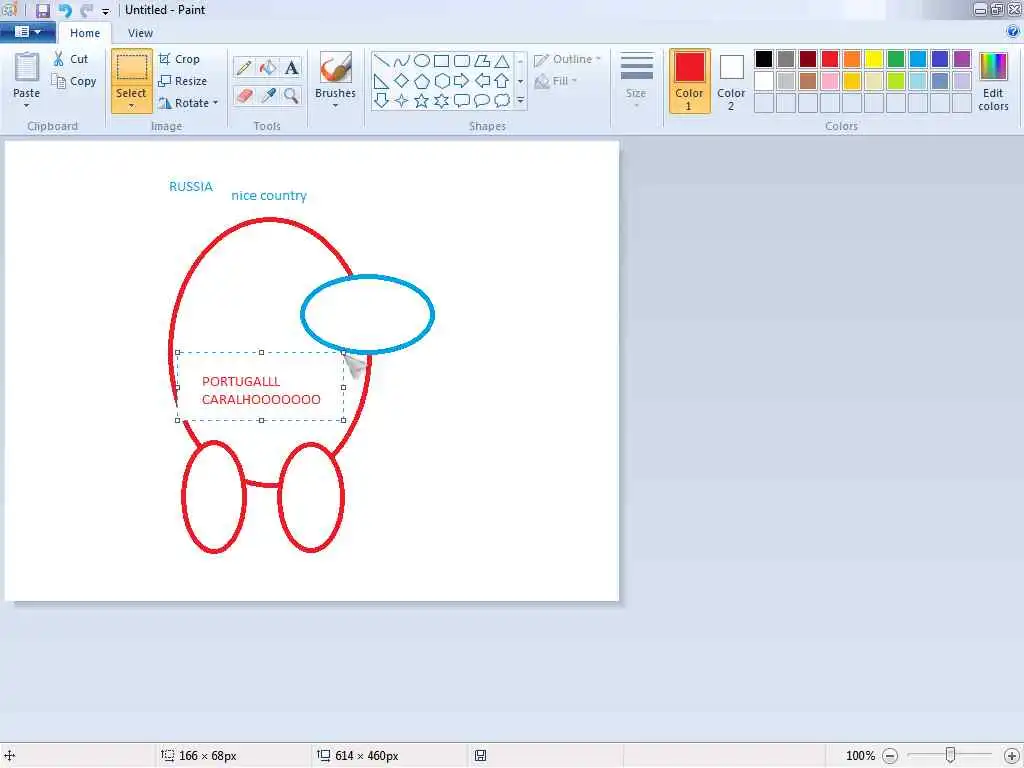Open the Resize dialog button
The width and height of the screenshot is (1024, 768).
point(183,81)
